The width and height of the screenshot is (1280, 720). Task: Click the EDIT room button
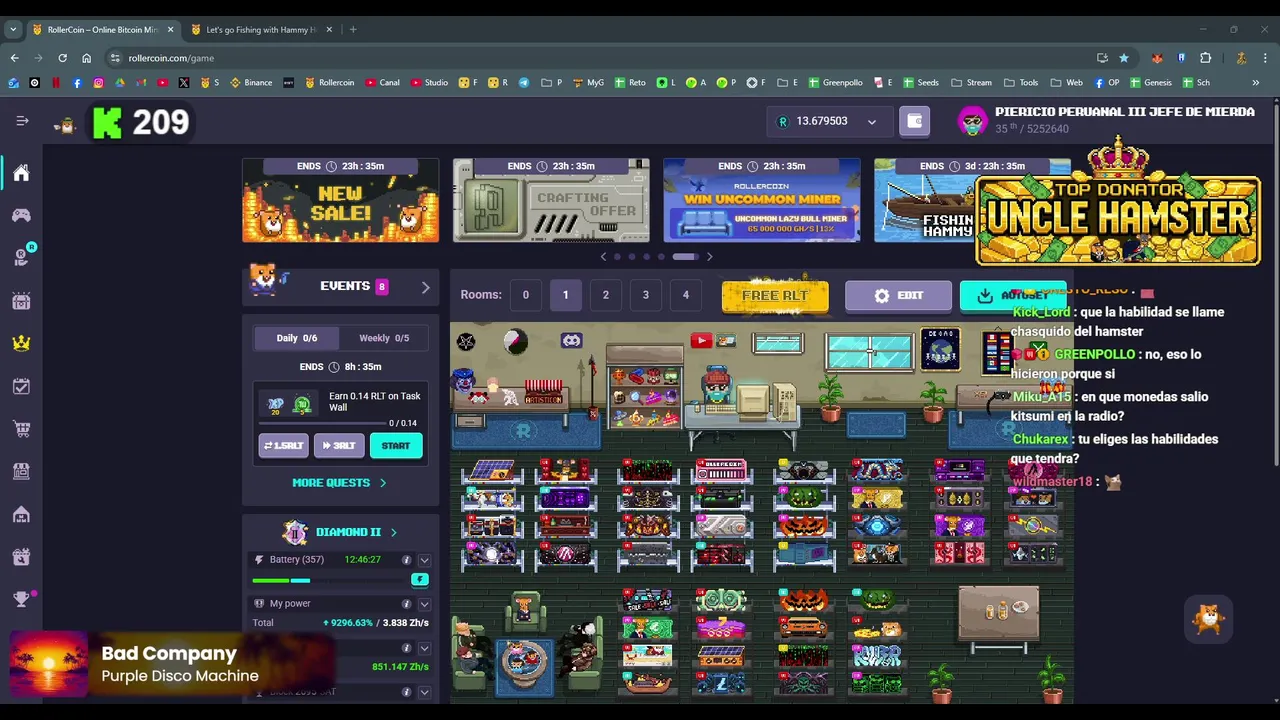[x=898, y=296]
